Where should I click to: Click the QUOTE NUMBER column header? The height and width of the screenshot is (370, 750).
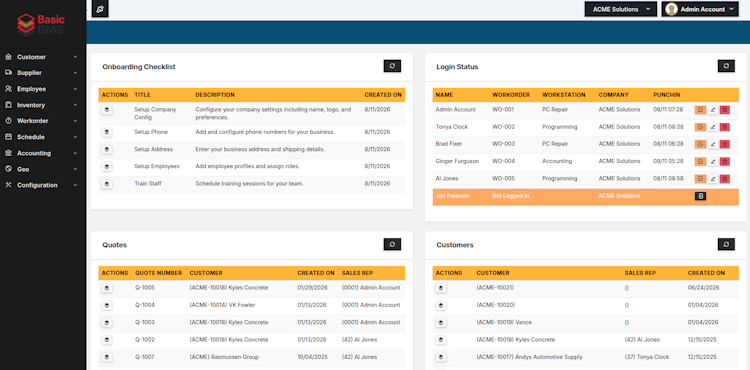tap(158, 273)
